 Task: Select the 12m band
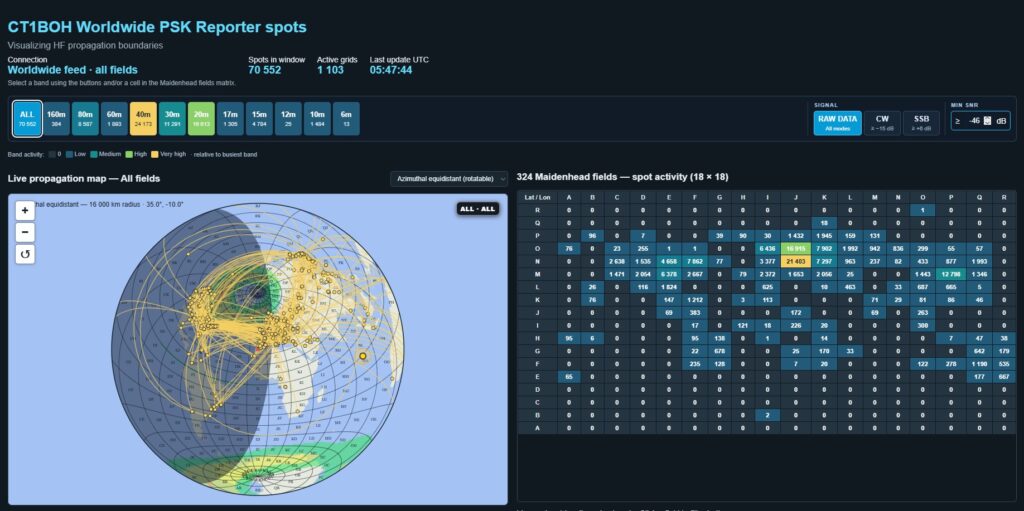click(288, 118)
